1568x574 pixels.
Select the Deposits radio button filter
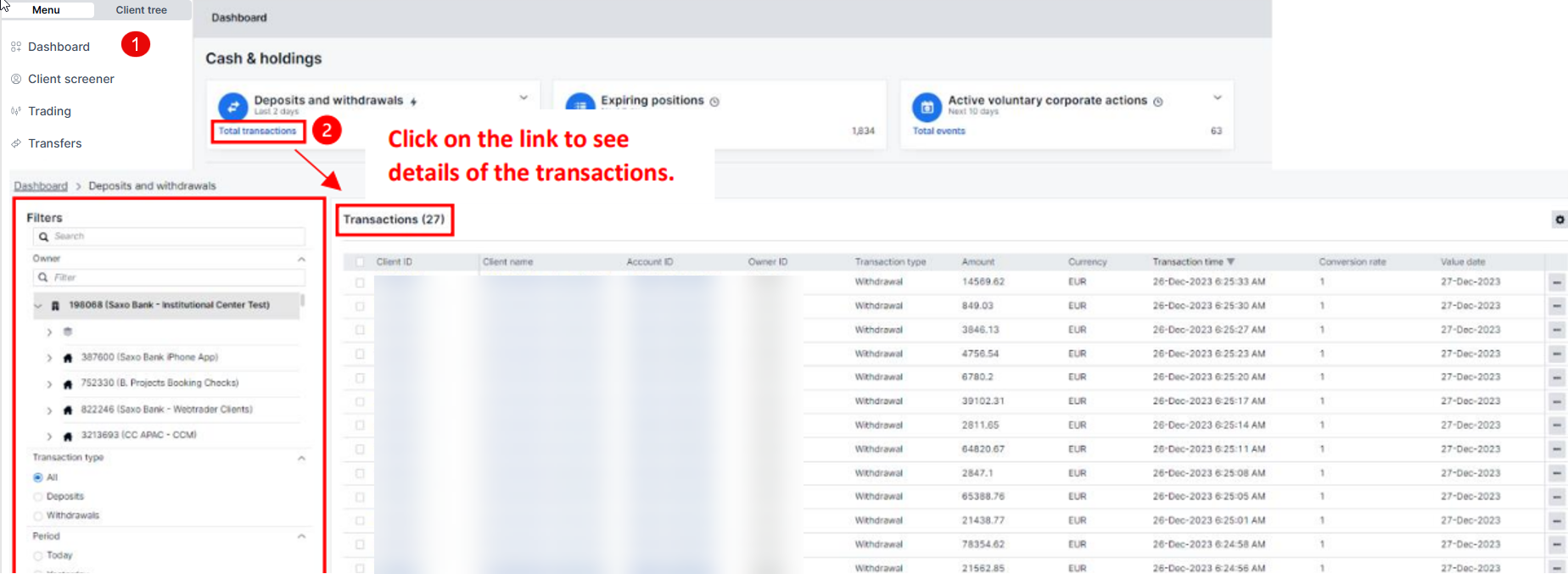(37, 497)
